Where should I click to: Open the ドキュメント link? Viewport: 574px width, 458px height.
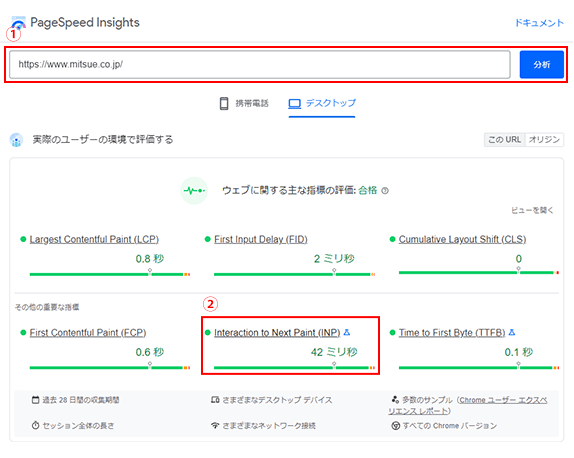539,23
